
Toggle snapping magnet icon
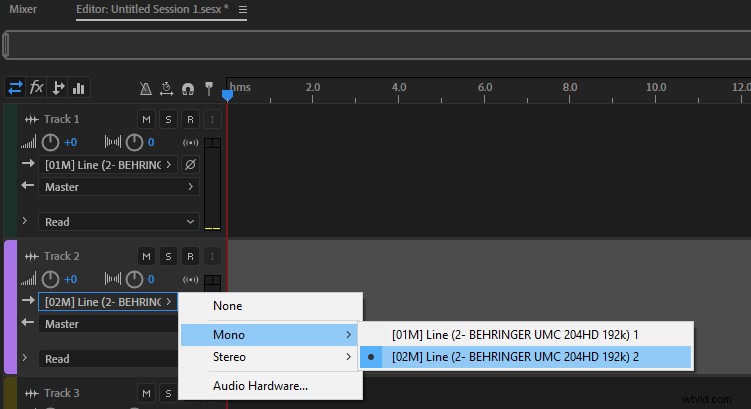point(188,89)
